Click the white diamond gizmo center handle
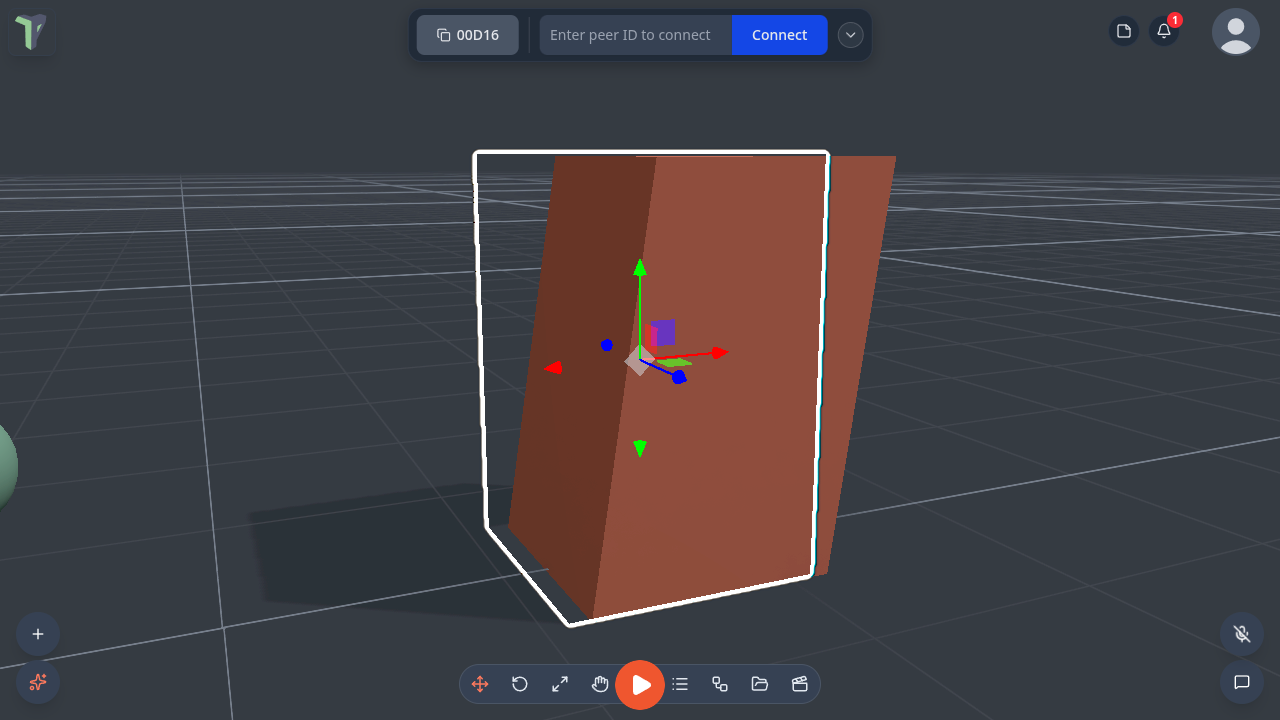Screen dimensions: 1280x720 [640, 360]
